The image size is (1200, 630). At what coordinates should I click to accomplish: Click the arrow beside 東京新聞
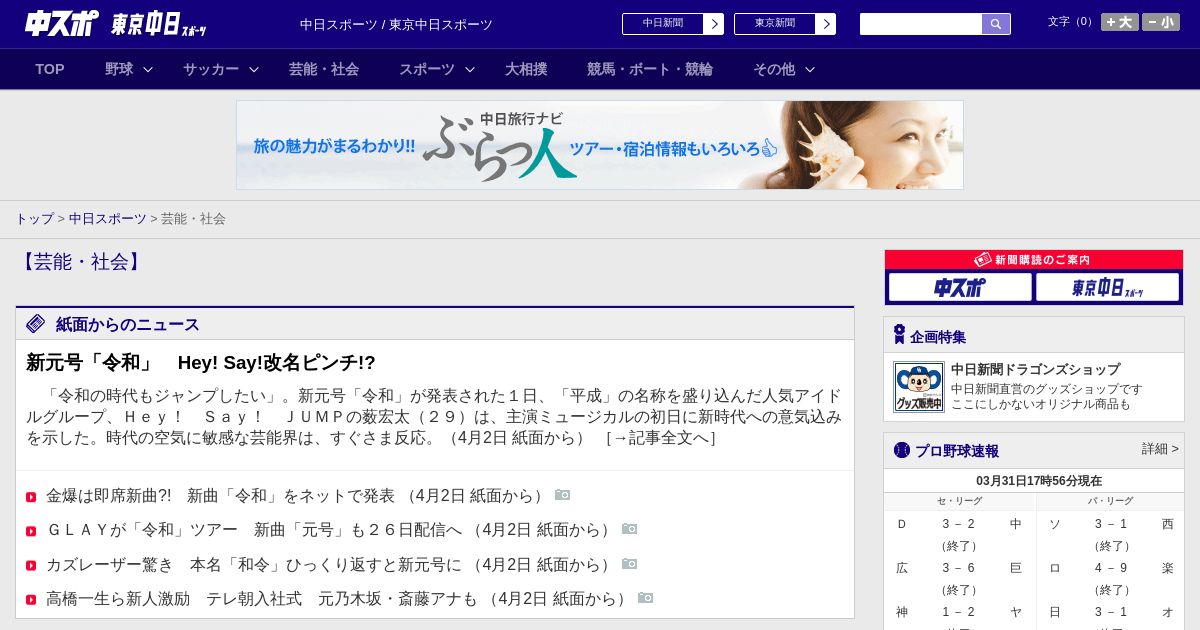(826, 24)
